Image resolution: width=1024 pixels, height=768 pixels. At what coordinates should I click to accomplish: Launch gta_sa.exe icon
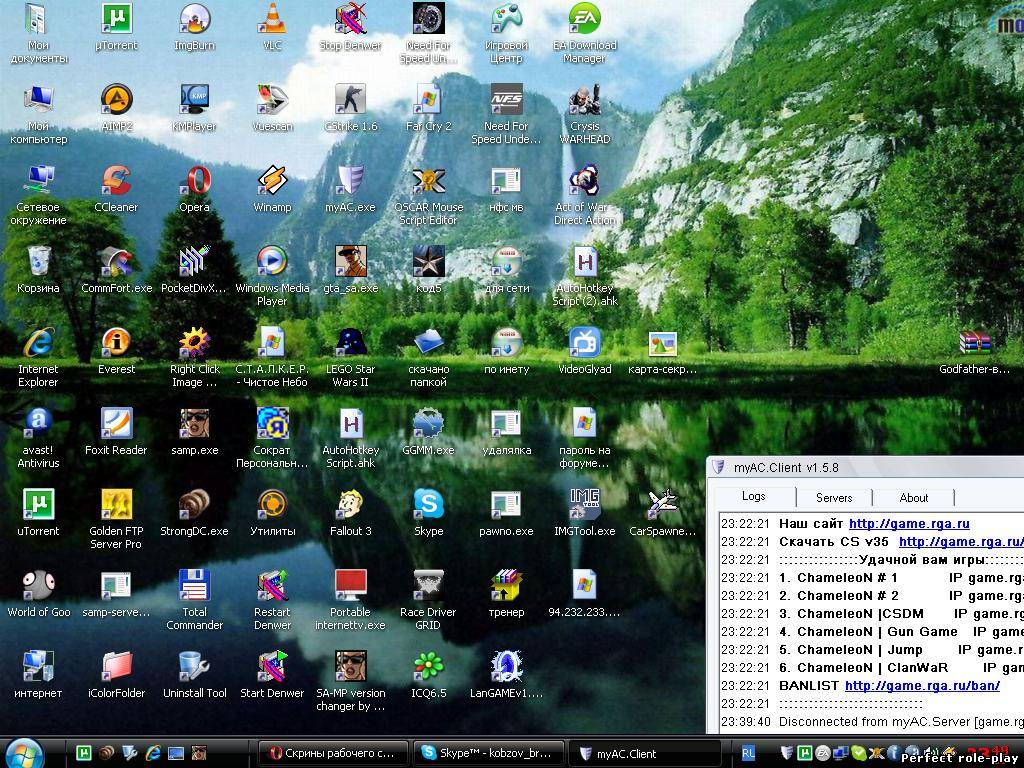coord(351,270)
